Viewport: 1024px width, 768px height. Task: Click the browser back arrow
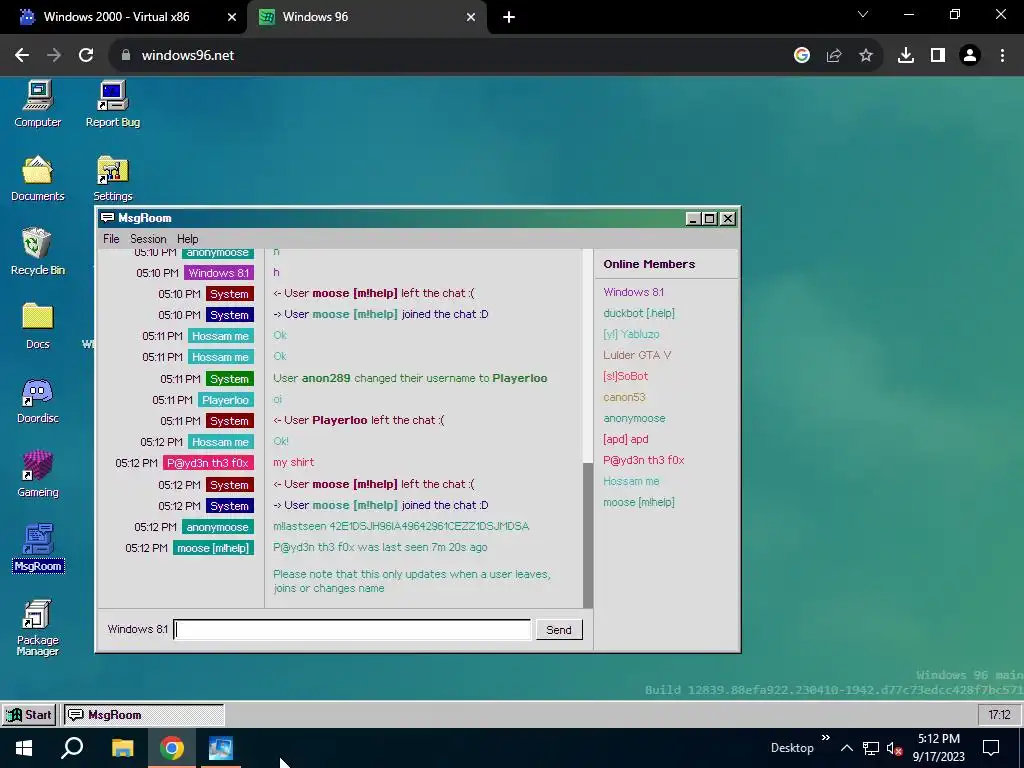tap(22, 55)
